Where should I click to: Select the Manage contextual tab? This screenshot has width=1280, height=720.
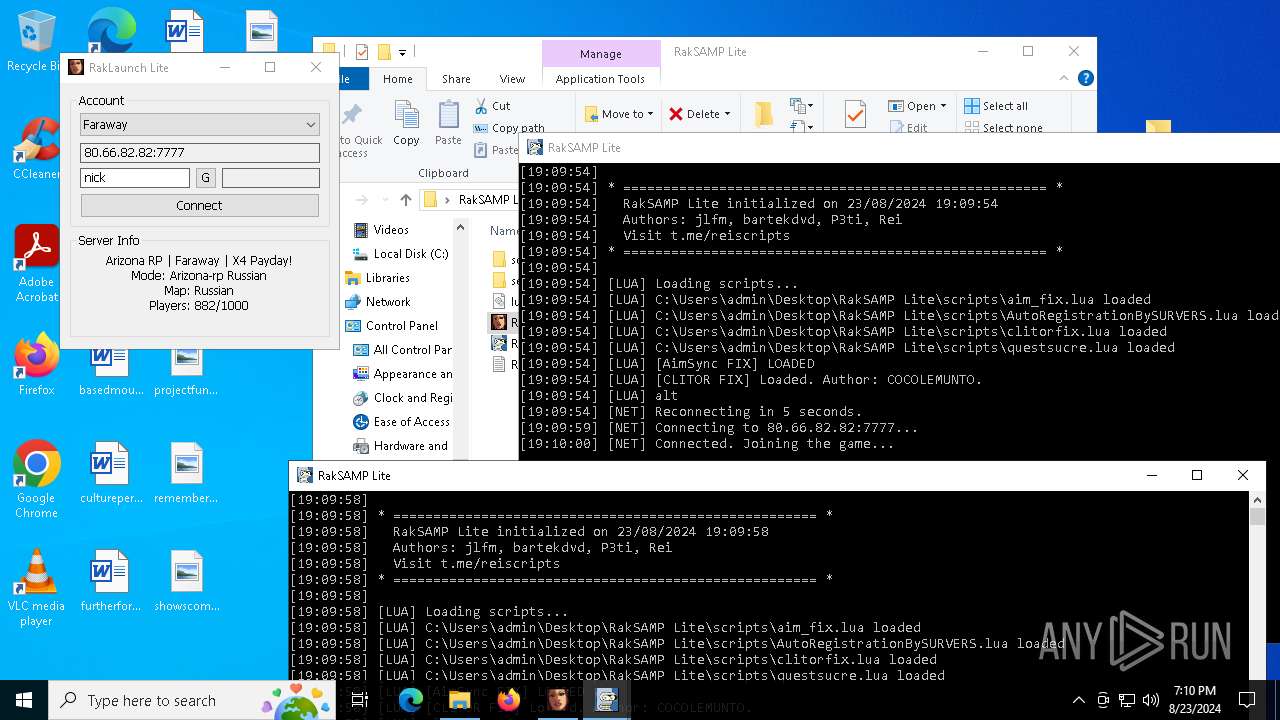pos(600,54)
